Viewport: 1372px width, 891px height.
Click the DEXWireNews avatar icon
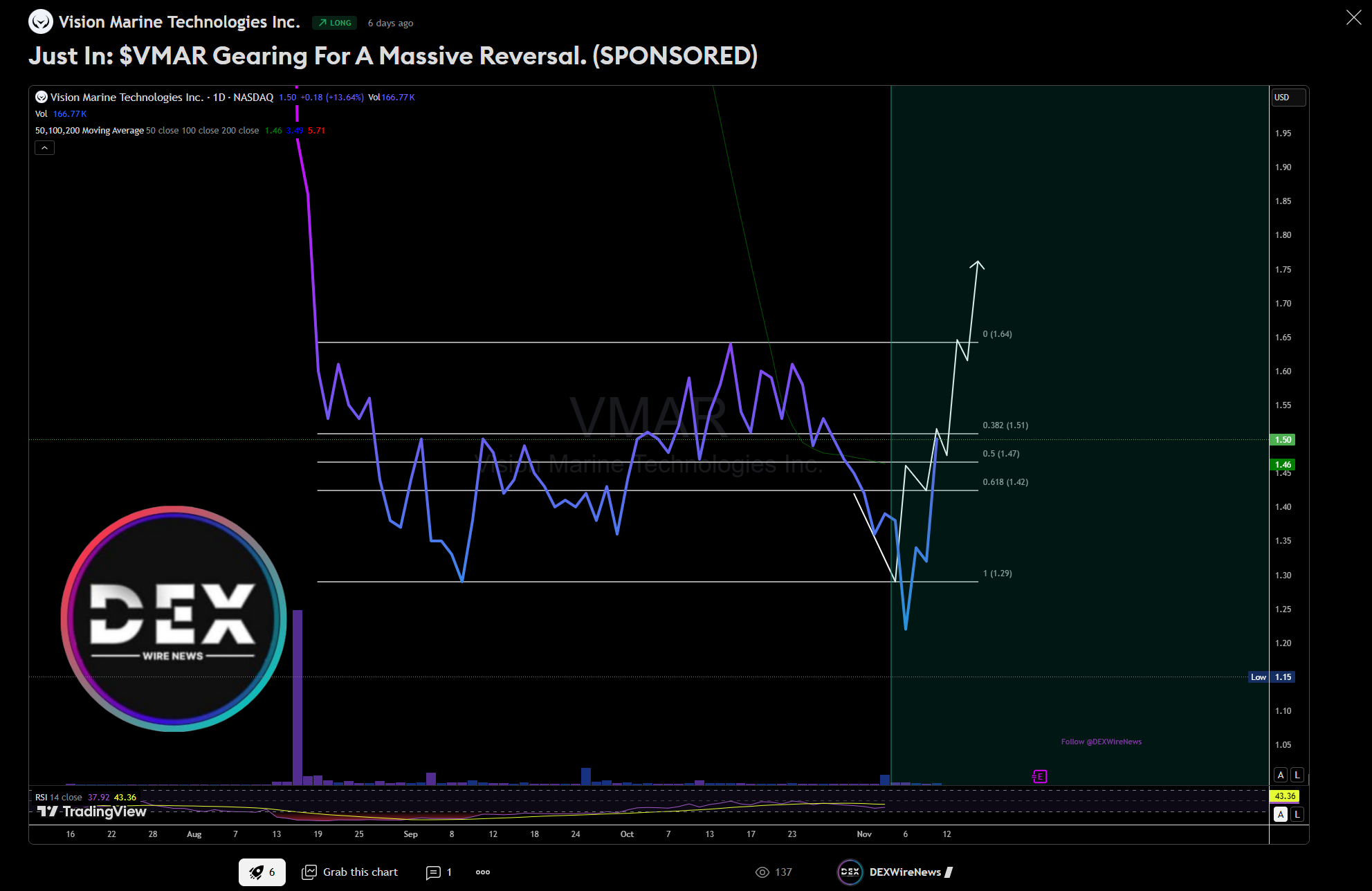850,872
